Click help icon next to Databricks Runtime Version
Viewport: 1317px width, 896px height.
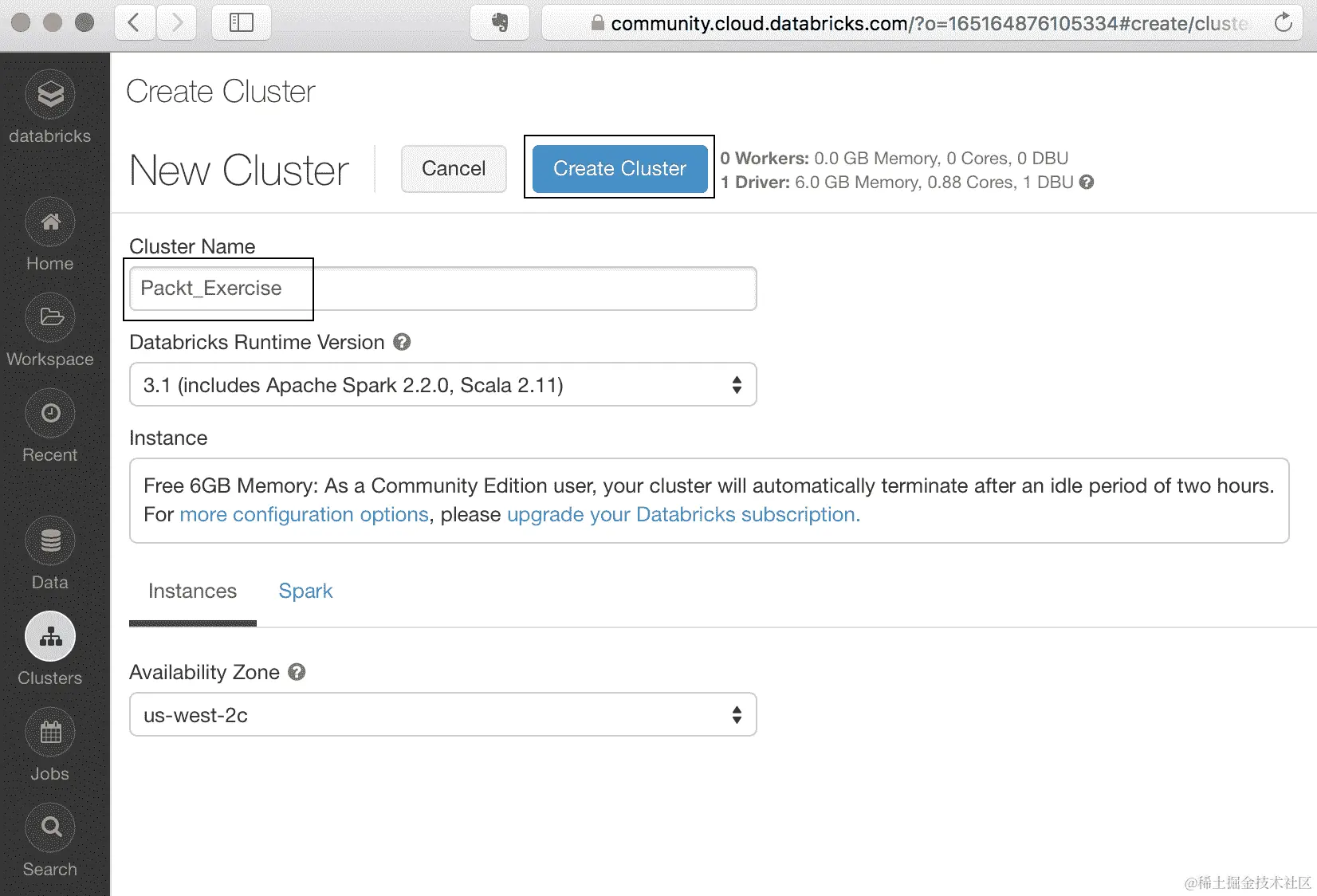[403, 342]
